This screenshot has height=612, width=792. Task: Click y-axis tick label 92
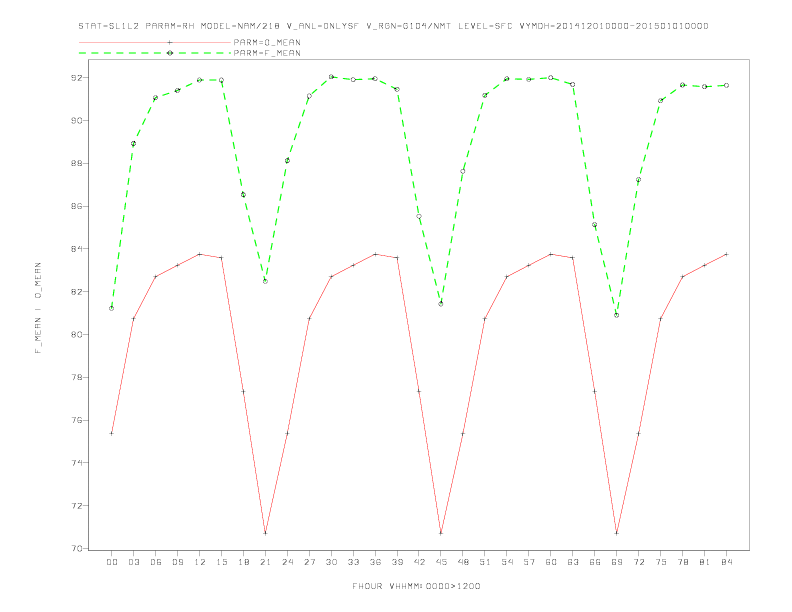point(76,78)
